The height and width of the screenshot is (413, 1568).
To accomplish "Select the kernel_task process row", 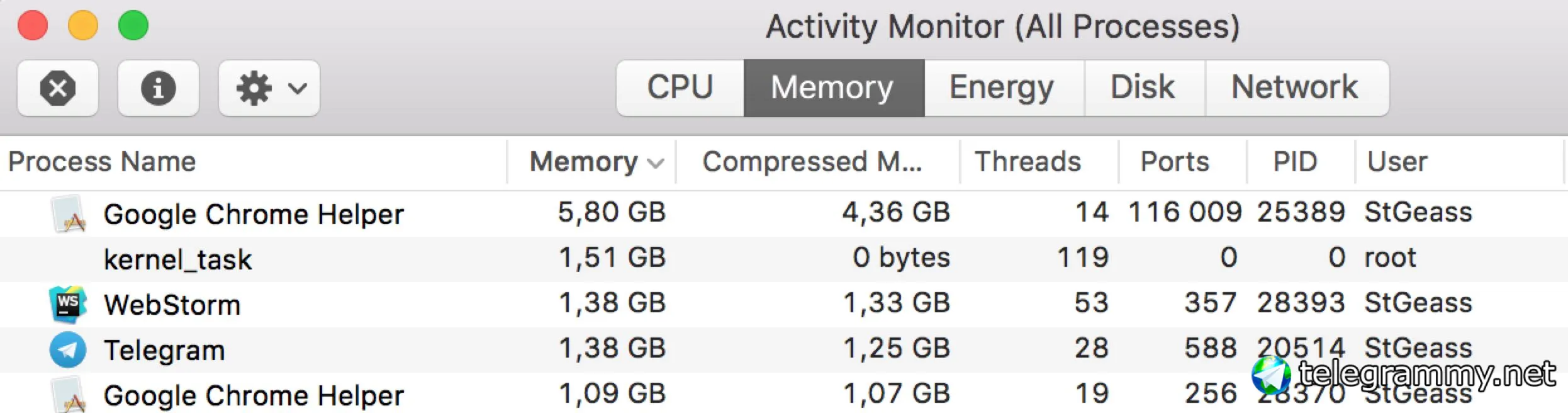I will pyautogui.click(x=784, y=259).
